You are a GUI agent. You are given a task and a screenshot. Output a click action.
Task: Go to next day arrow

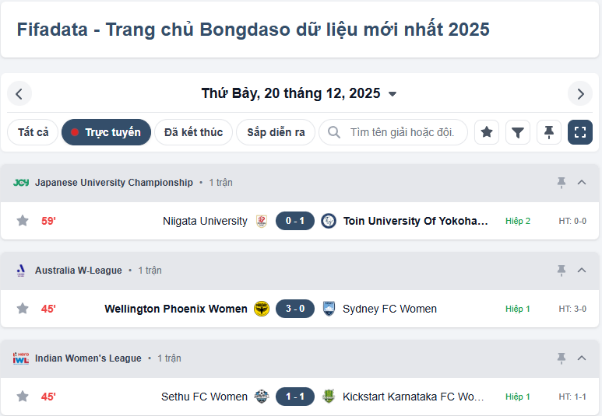[x=580, y=94]
